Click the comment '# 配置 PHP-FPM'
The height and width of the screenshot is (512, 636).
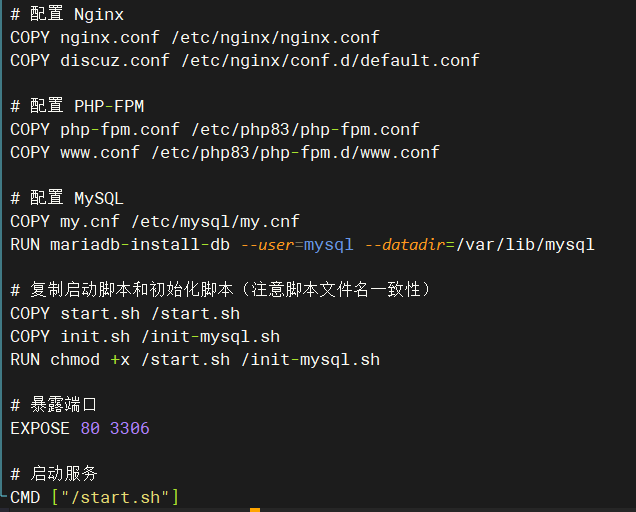pyautogui.click(x=77, y=106)
